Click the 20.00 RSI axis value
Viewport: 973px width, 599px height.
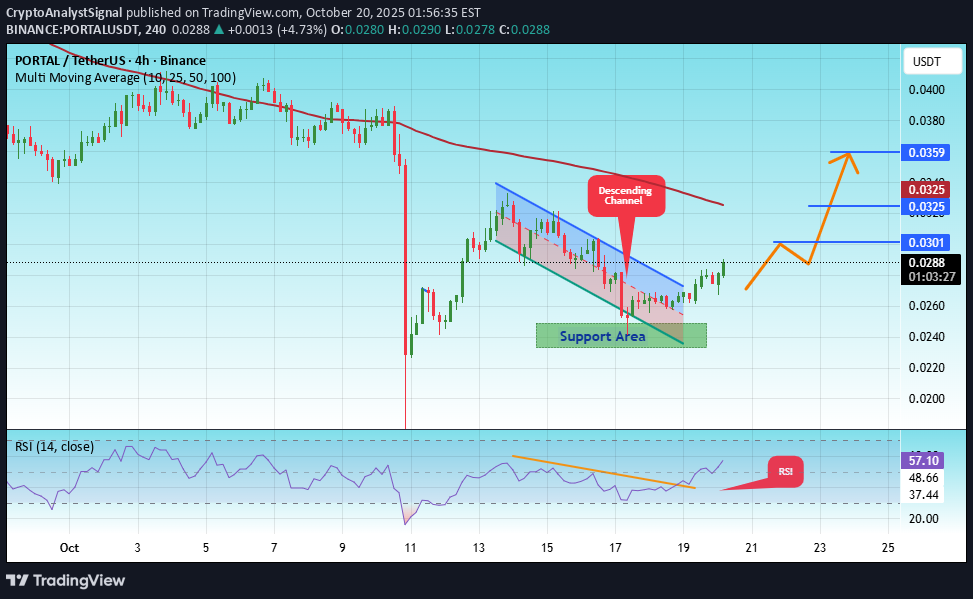point(923,518)
